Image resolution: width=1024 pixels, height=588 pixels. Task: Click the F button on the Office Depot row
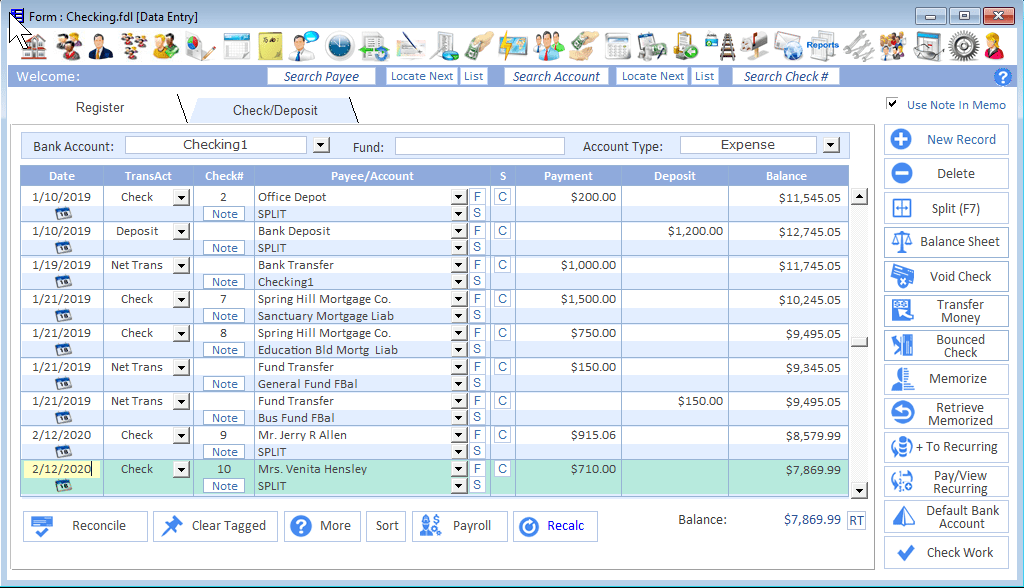tap(477, 197)
